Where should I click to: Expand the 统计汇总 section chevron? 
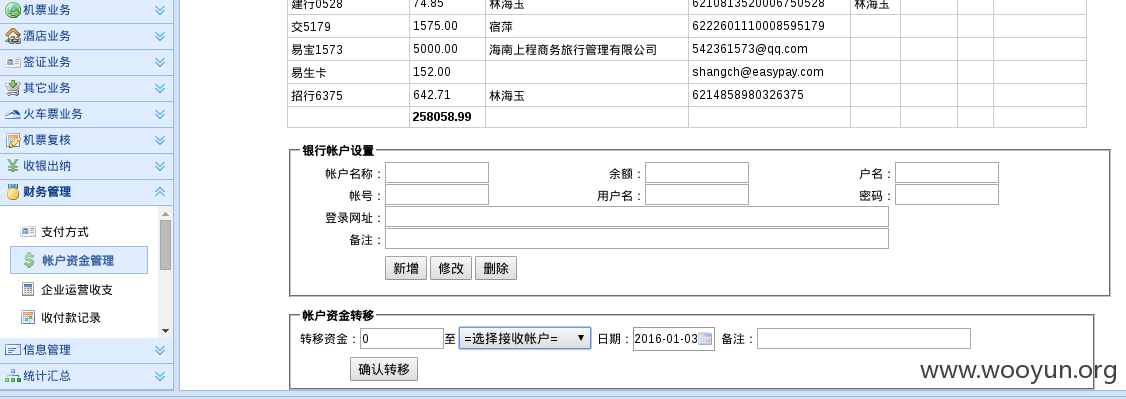click(160, 375)
